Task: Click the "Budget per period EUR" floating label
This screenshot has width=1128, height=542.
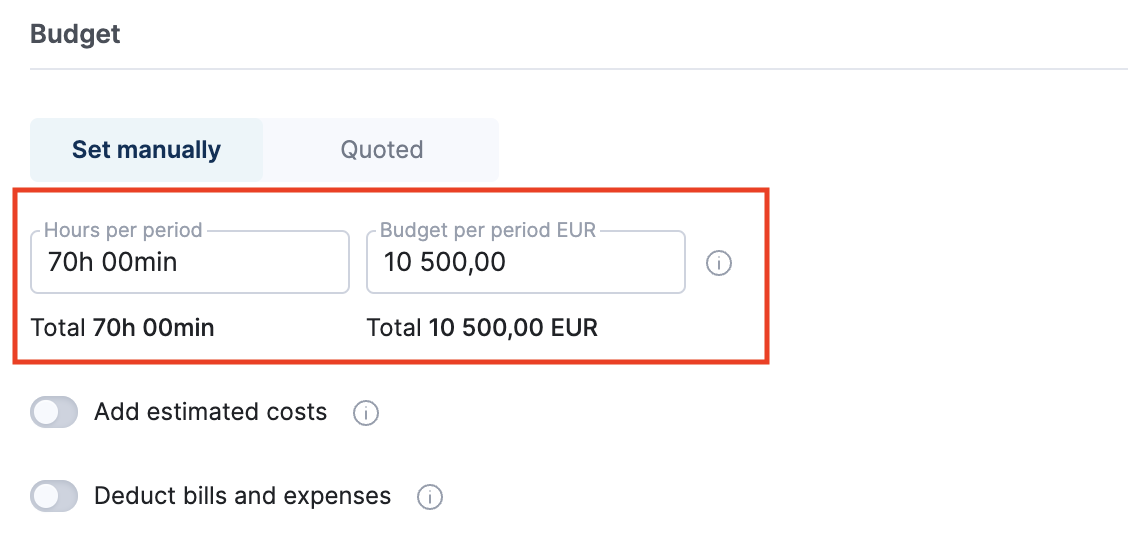Action: click(x=487, y=231)
